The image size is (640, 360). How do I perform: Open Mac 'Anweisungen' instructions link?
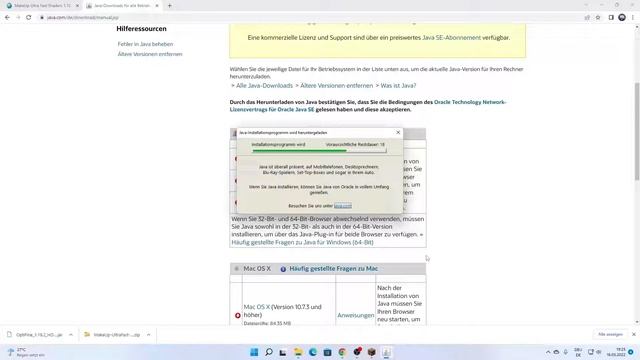coord(356,316)
